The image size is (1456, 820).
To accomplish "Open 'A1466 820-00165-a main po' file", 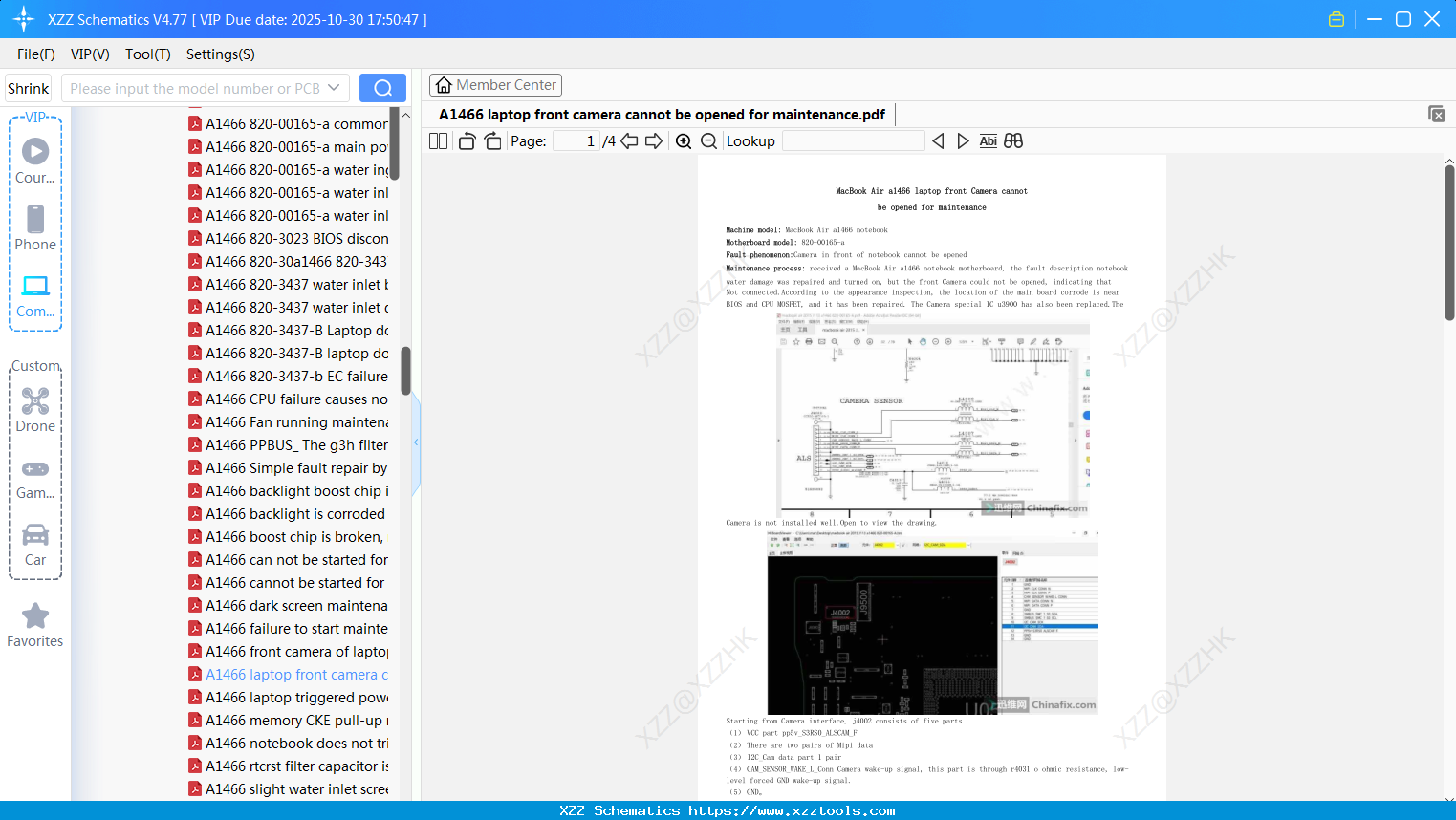I will pos(288,147).
